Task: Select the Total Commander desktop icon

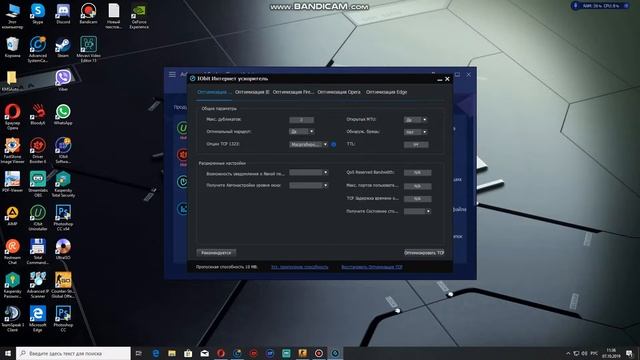Action: point(38,251)
